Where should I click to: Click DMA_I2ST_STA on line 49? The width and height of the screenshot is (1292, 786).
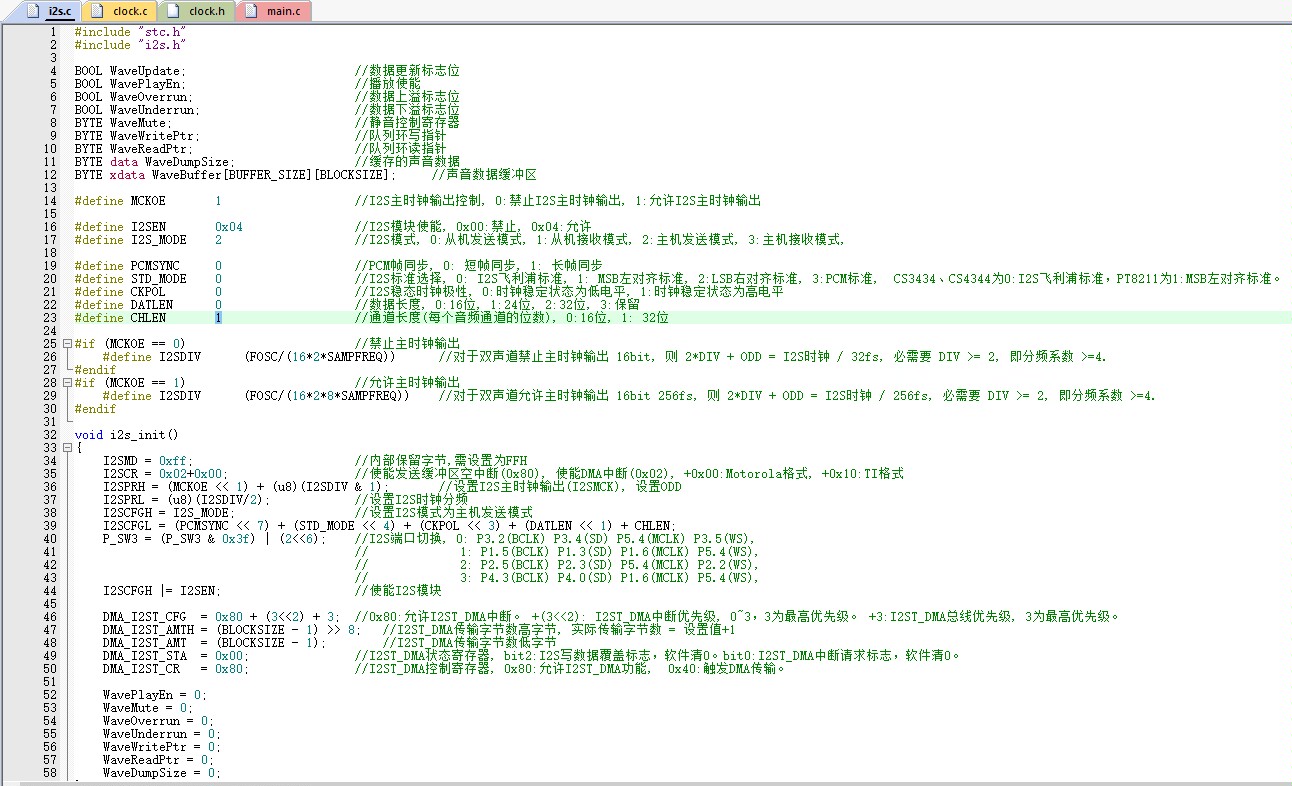(x=144, y=655)
